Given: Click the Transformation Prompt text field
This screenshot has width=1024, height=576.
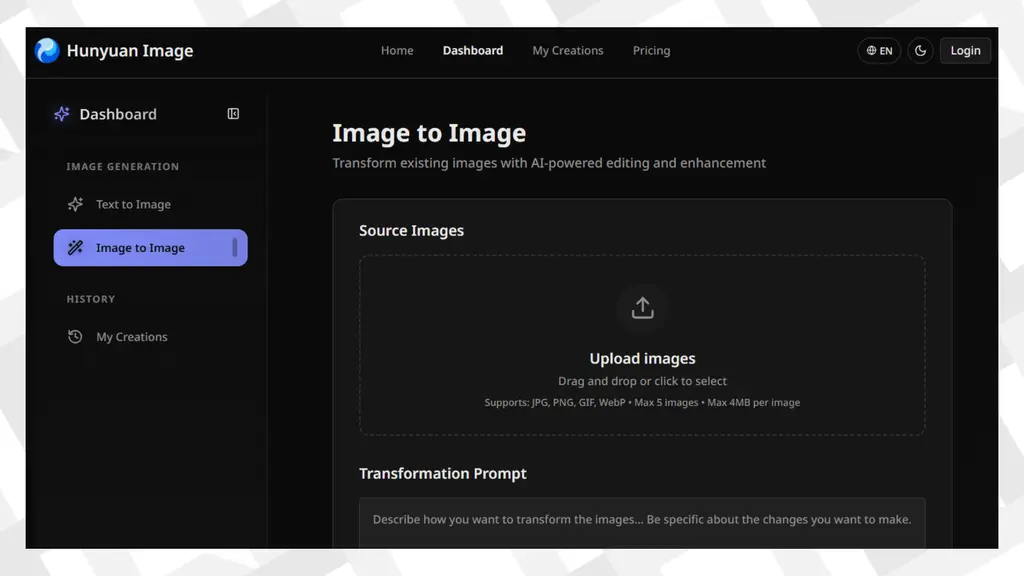Looking at the screenshot, I should pos(642,520).
